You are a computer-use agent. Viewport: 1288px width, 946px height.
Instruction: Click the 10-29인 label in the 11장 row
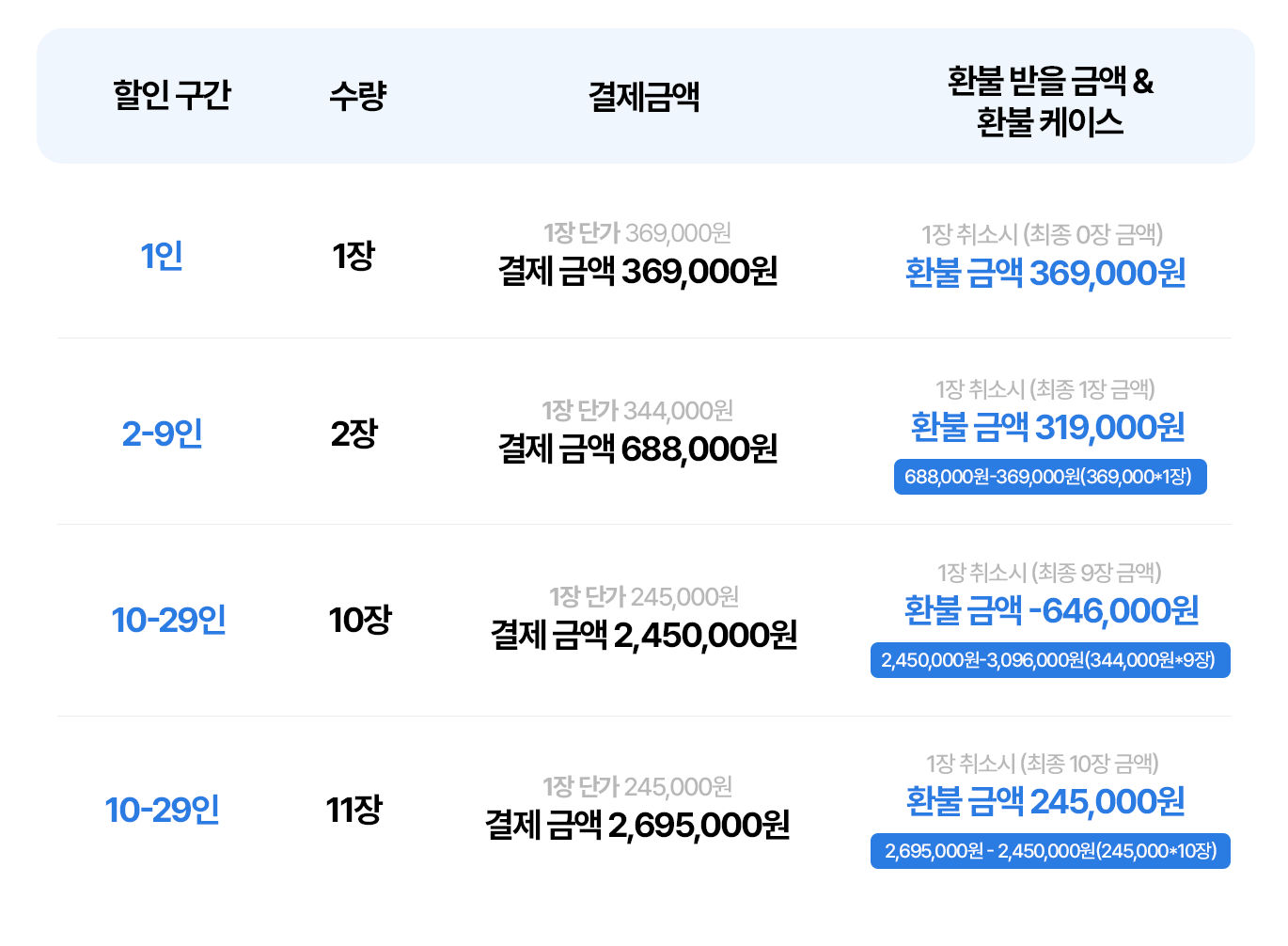click(x=163, y=810)
